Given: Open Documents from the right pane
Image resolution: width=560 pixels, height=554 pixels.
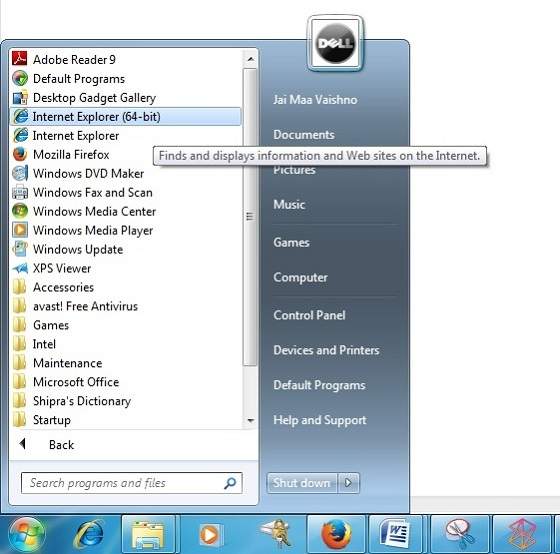Looking at the screenshot, I should point(304,135).
